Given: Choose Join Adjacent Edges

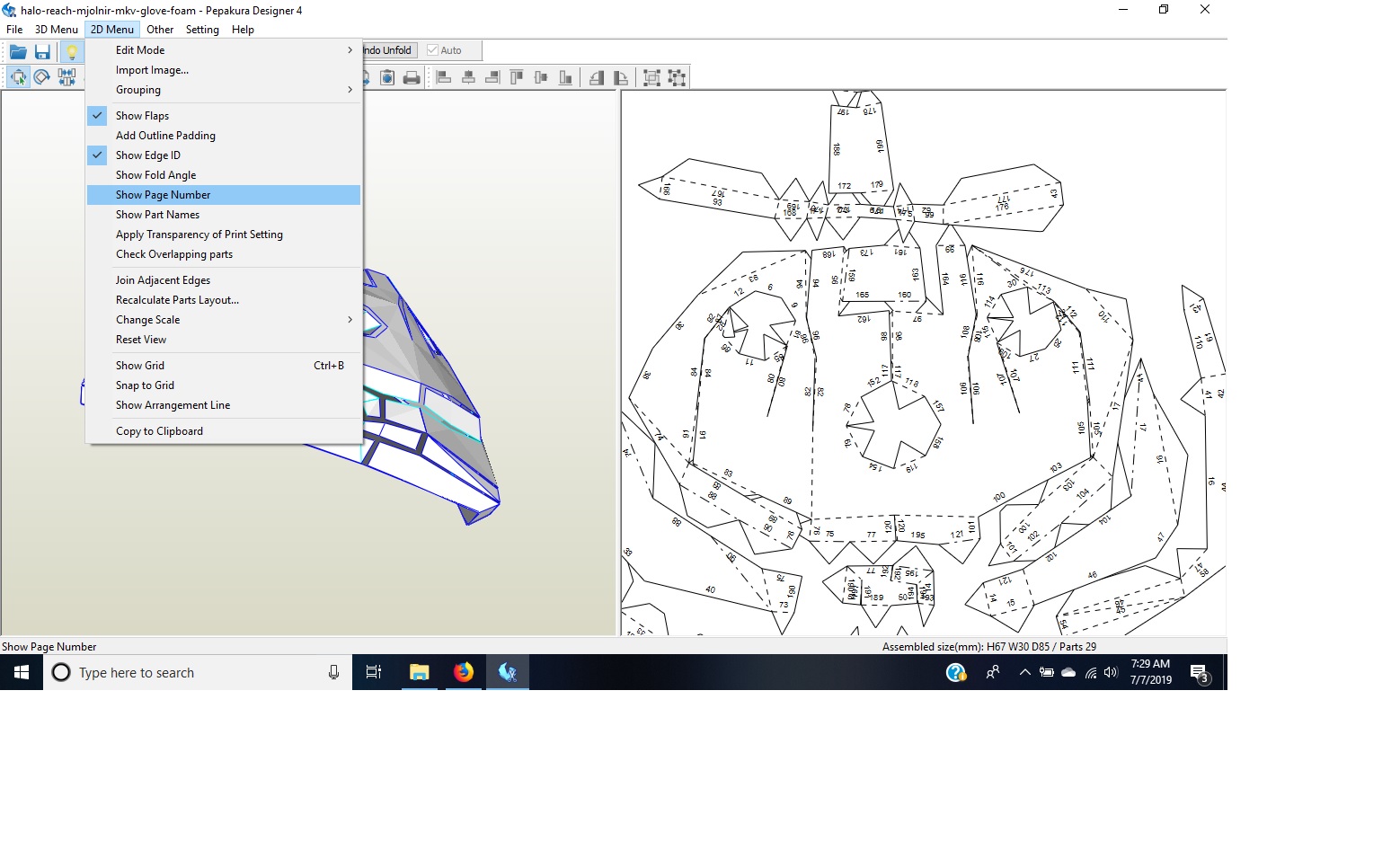Looking at the screenshot, I should point(224,280).
